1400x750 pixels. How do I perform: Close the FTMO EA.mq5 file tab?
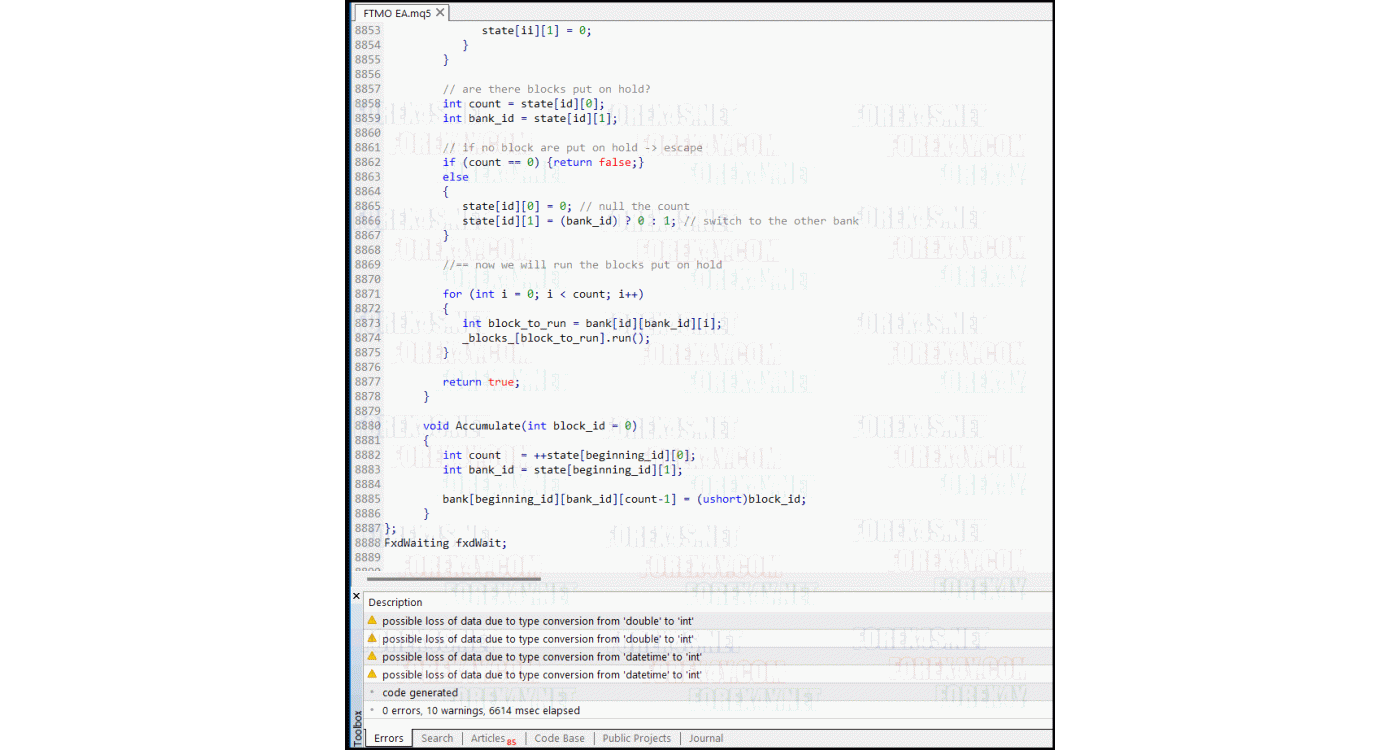pos(439,13)
